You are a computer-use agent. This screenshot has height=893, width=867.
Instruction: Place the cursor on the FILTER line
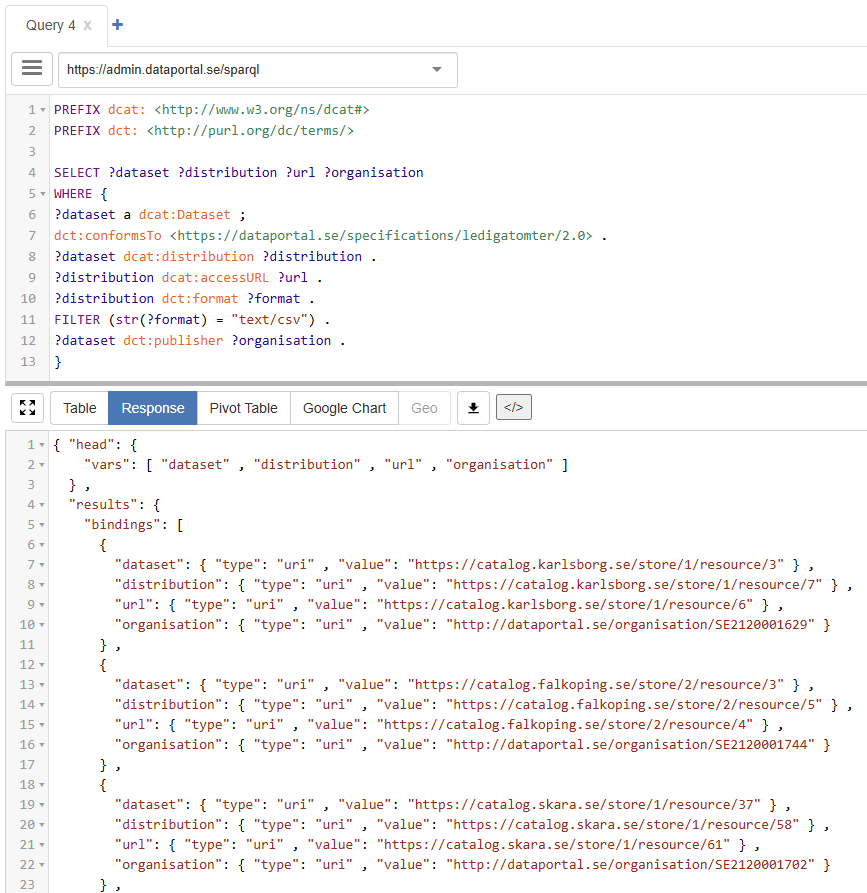(x=150, y=319)
